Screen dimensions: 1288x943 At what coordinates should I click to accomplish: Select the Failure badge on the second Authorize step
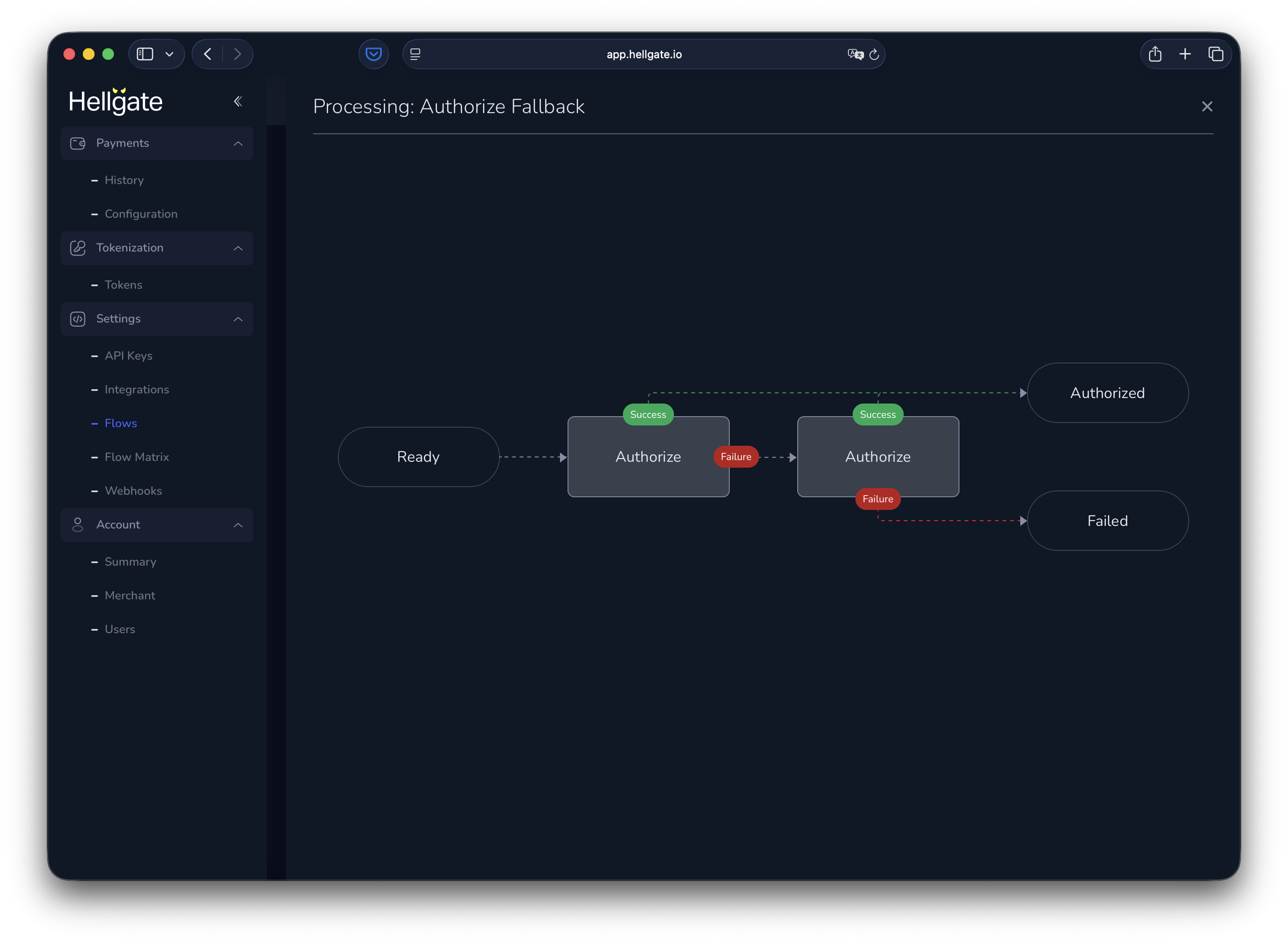[x=878, y=499]
